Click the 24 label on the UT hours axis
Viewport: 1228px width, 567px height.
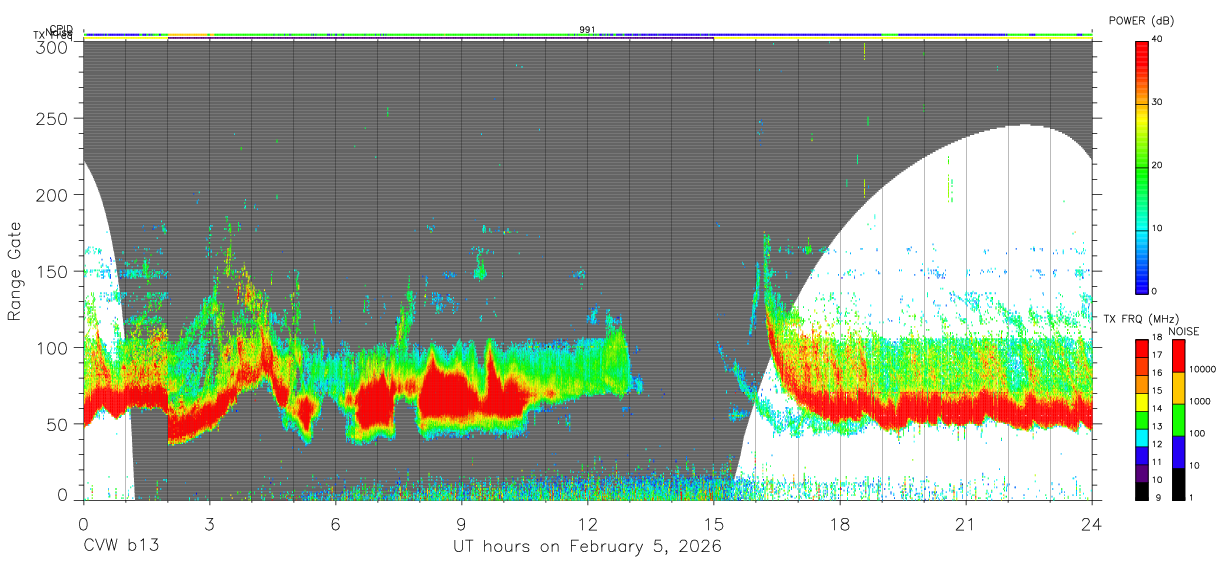(1092, 524)
